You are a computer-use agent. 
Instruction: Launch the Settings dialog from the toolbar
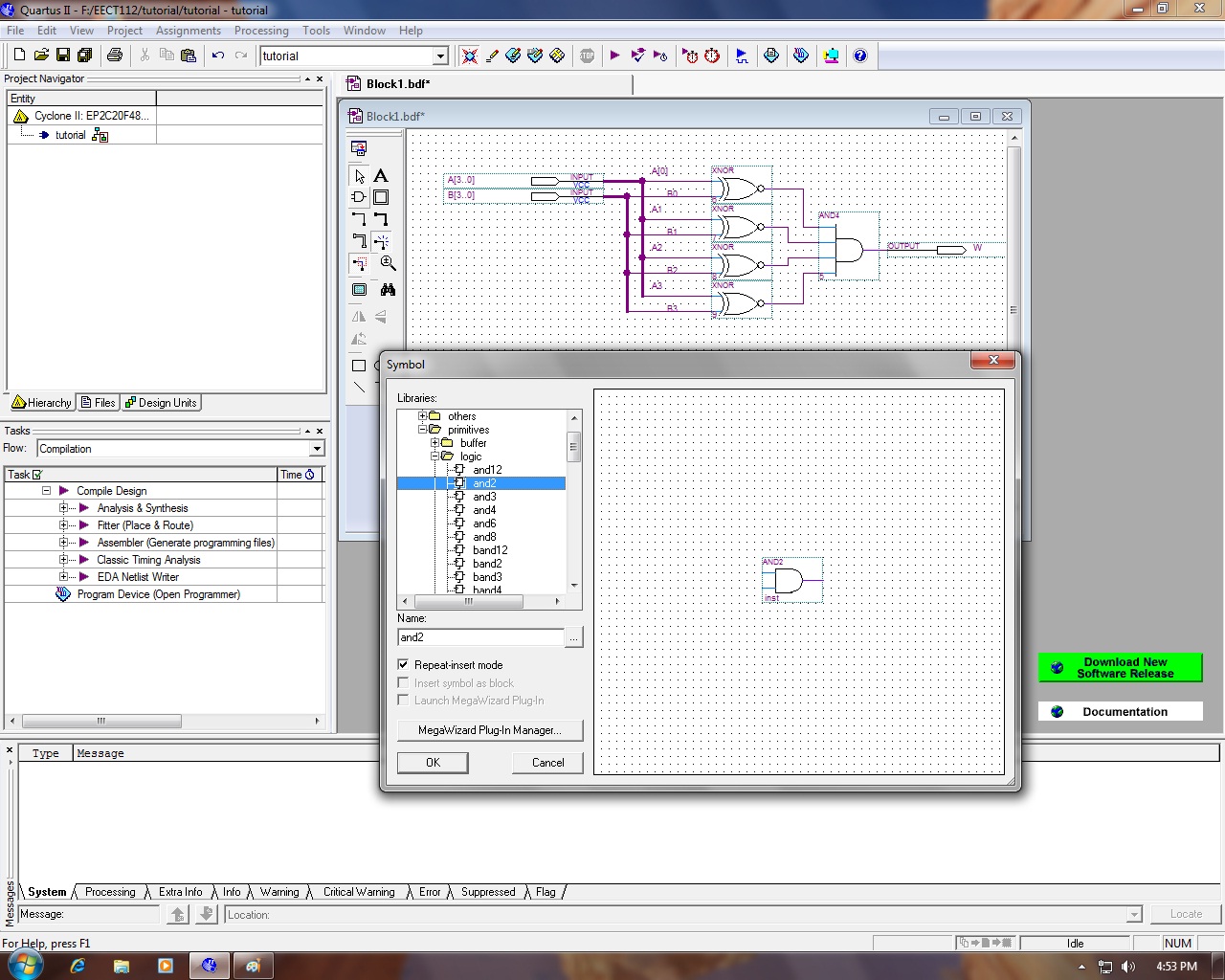[x=513, y=56]
